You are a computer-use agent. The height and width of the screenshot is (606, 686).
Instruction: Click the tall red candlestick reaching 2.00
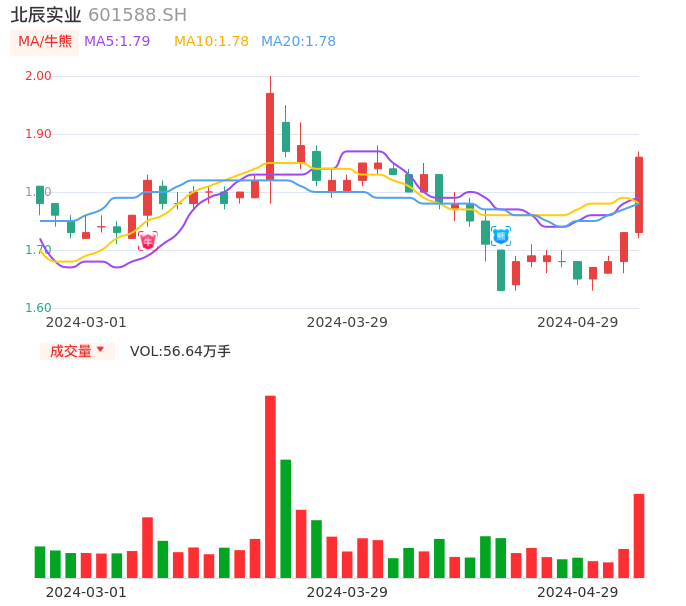pyautogui.click(x=270, y=135)
